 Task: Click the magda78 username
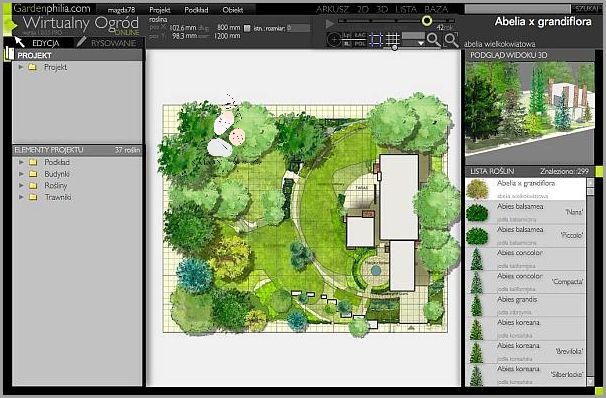[x=121, y=10]
